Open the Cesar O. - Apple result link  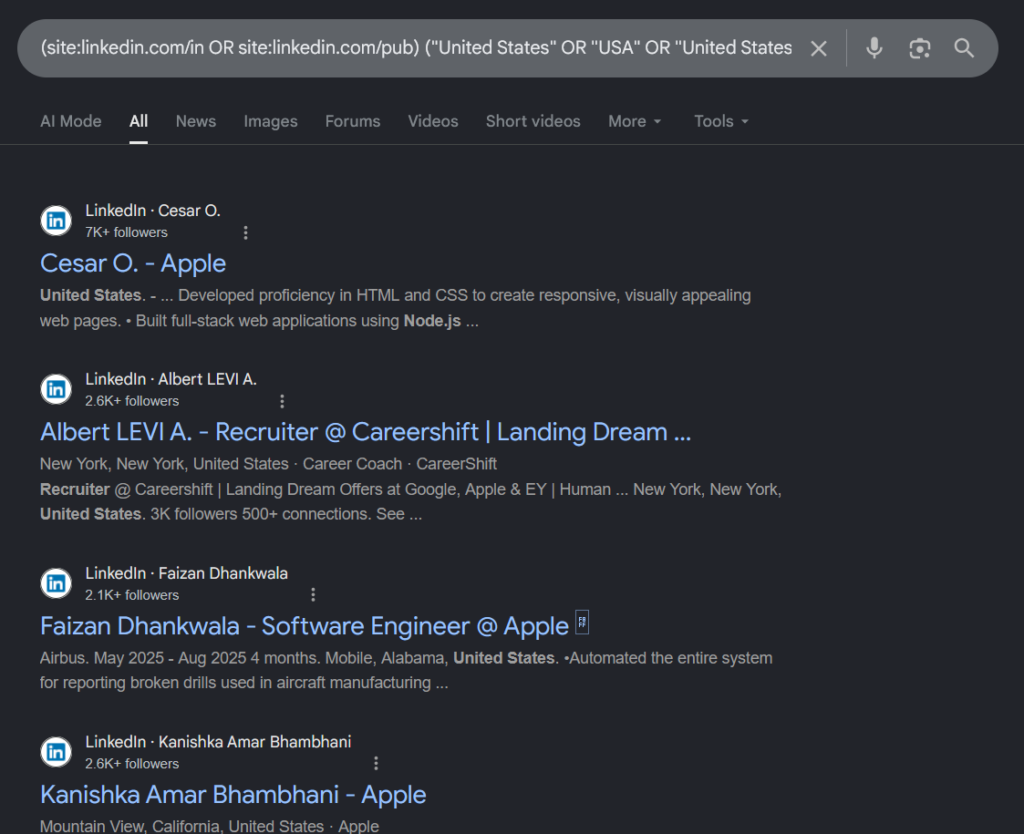133,263
